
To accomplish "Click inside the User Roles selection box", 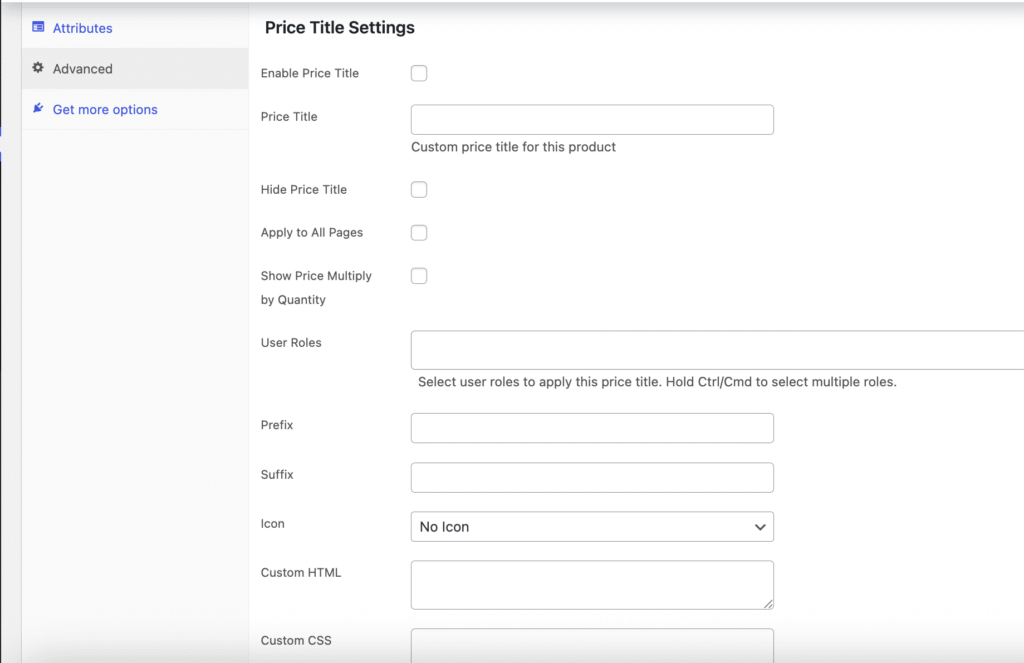I will point(716,350).
